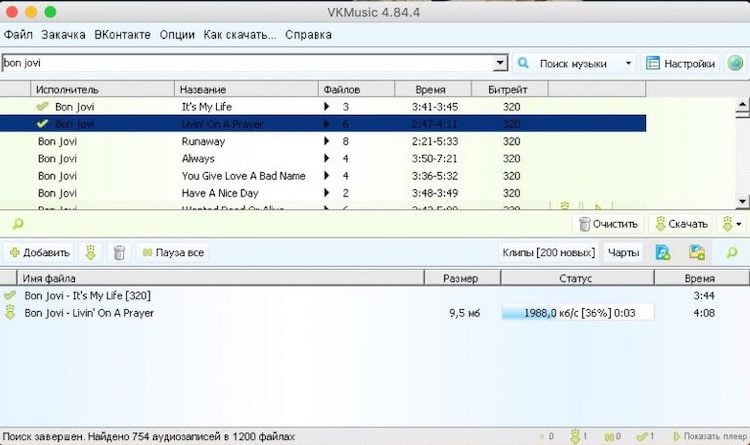The image size is (750, 445).
Task: Click the macOS green zoom window button
Action: coord(50,12)
